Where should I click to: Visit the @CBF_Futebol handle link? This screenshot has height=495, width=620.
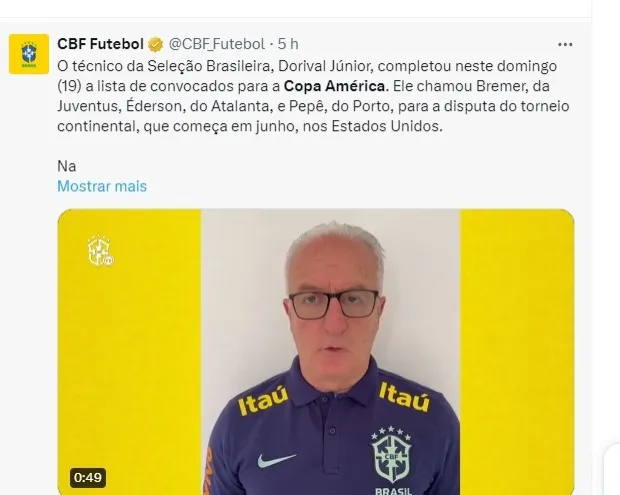217,44
